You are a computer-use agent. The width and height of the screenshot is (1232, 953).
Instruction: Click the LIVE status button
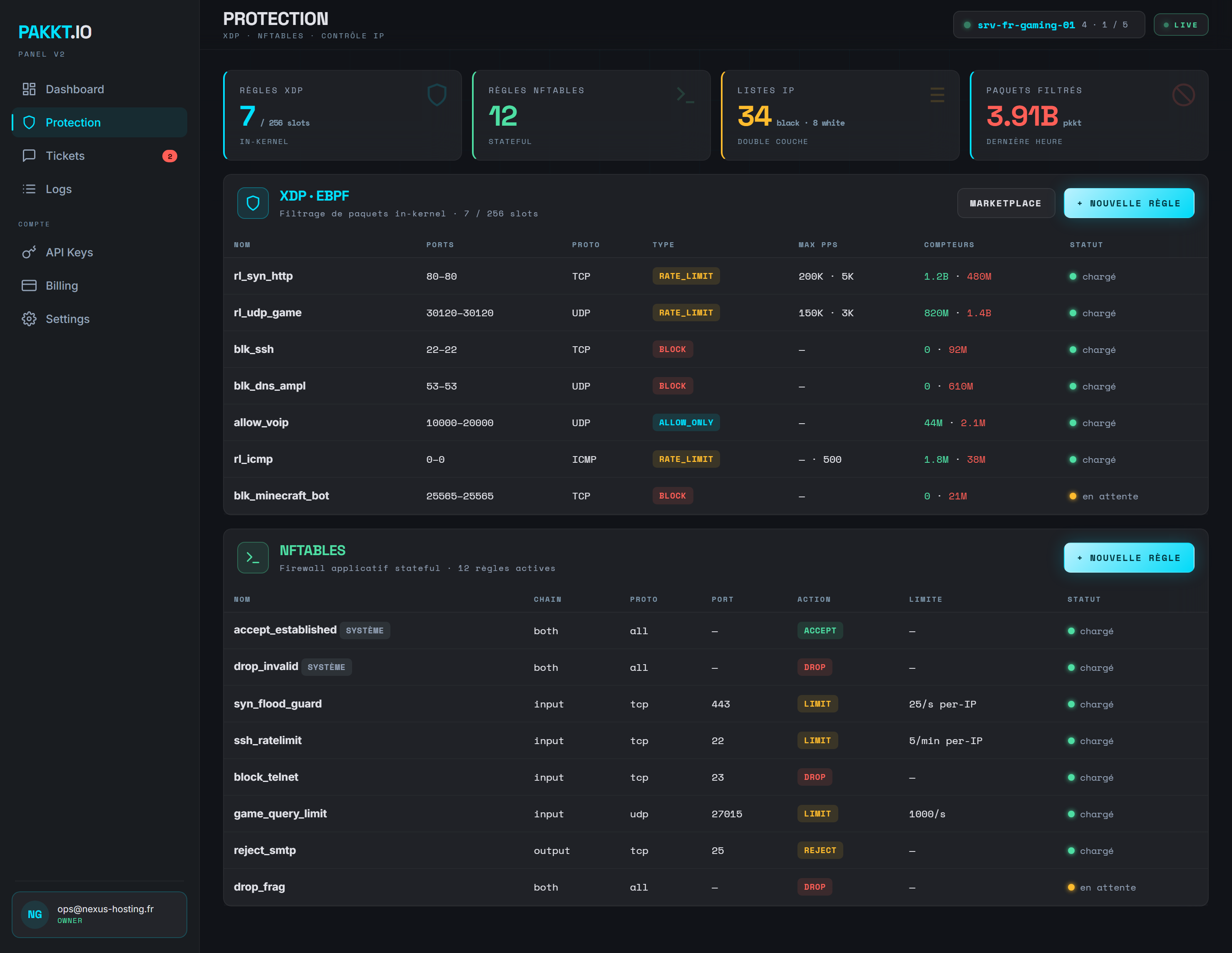(x=1180, y=25)
